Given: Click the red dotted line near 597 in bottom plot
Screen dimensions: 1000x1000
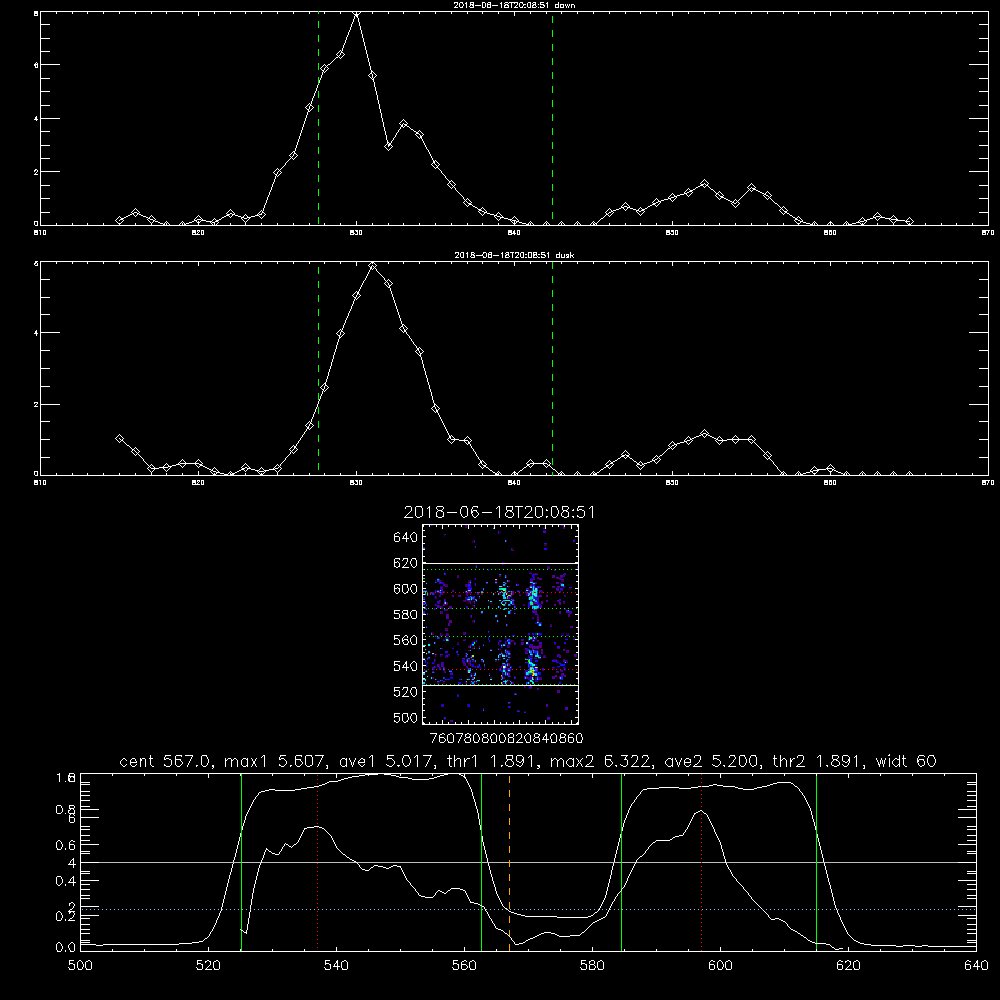Looking at the screenshot, I should click(x=702, y=862).
